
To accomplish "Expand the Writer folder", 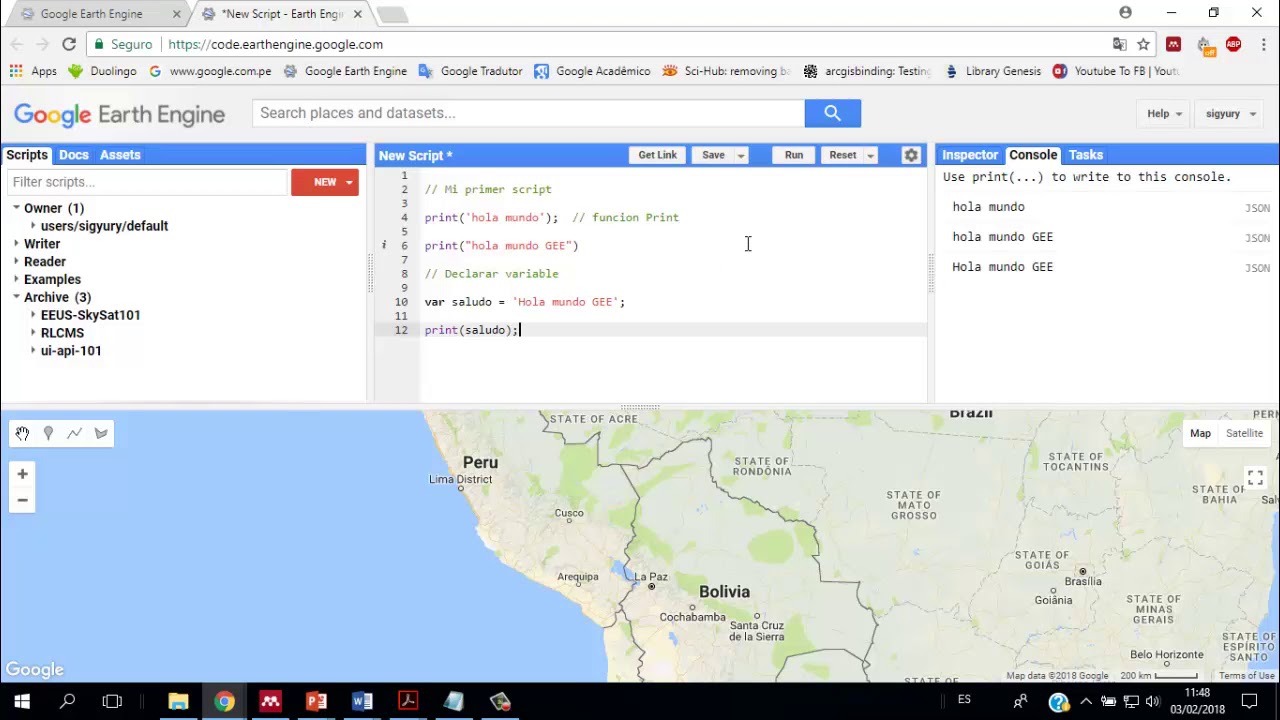I will (x=16, y=244).
